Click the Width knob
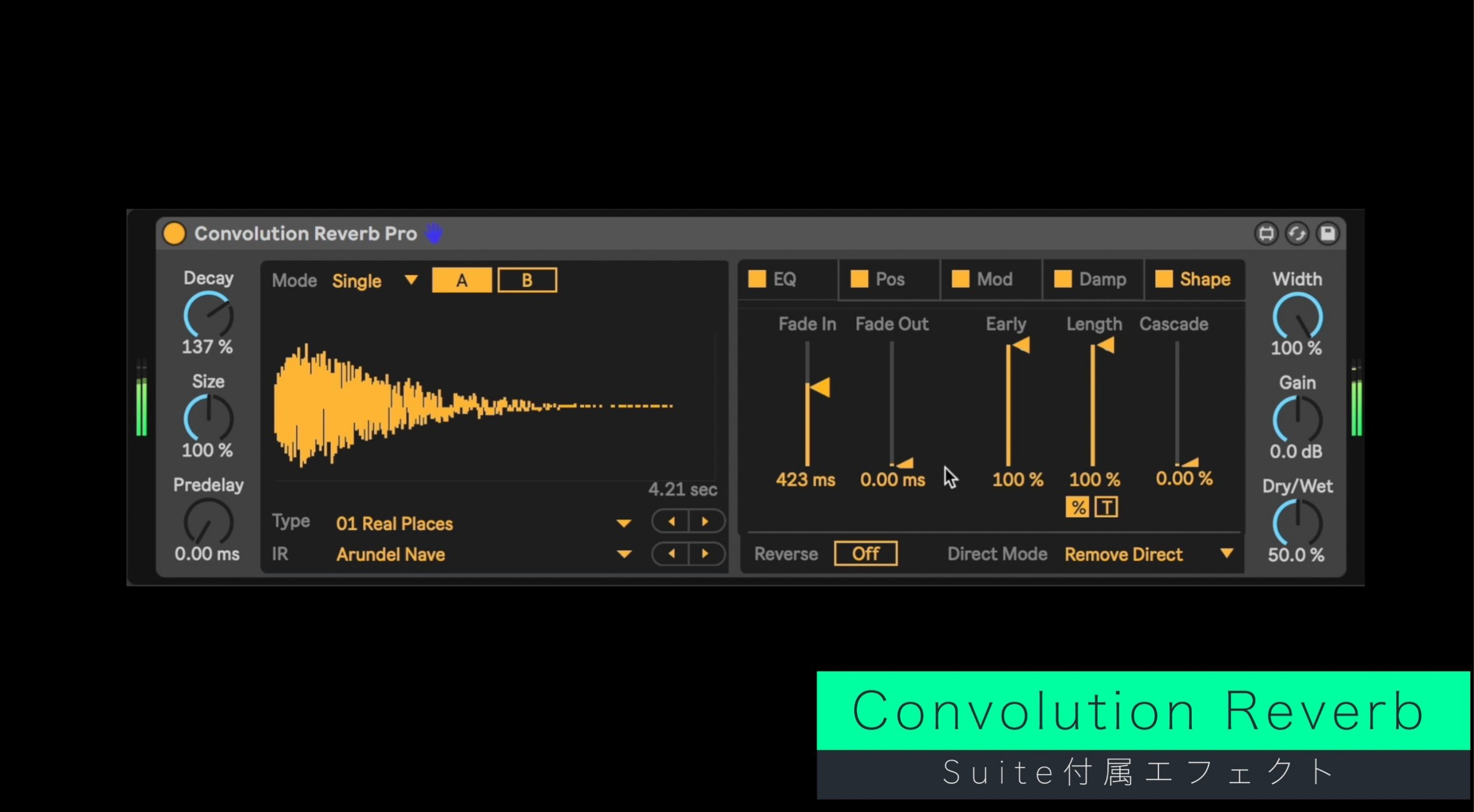Viewport: 1474px width, 812px height. click(1297, 317)
